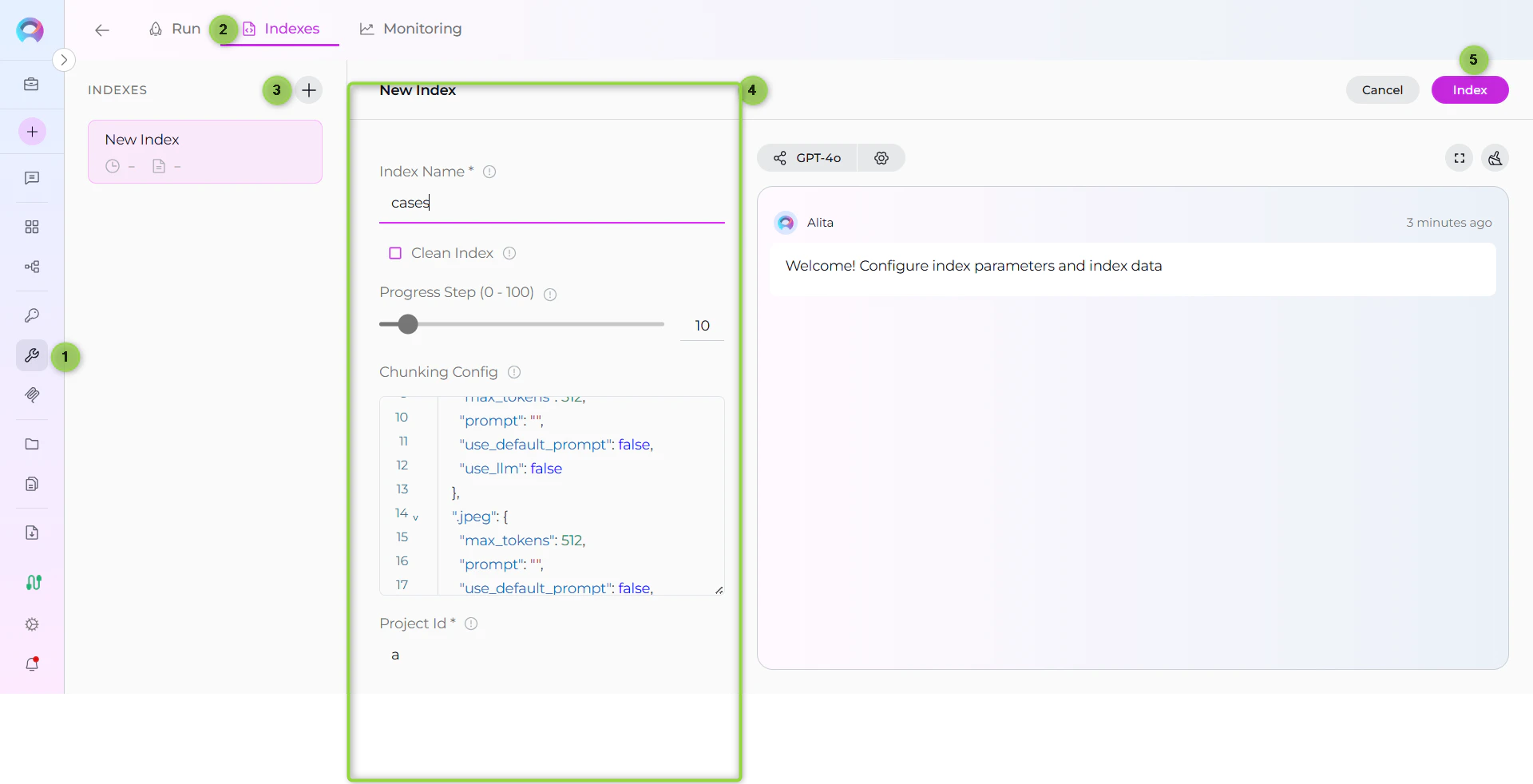The image size is (1533, 784).
Task: Click the Cancel button
Action: 1382,90
